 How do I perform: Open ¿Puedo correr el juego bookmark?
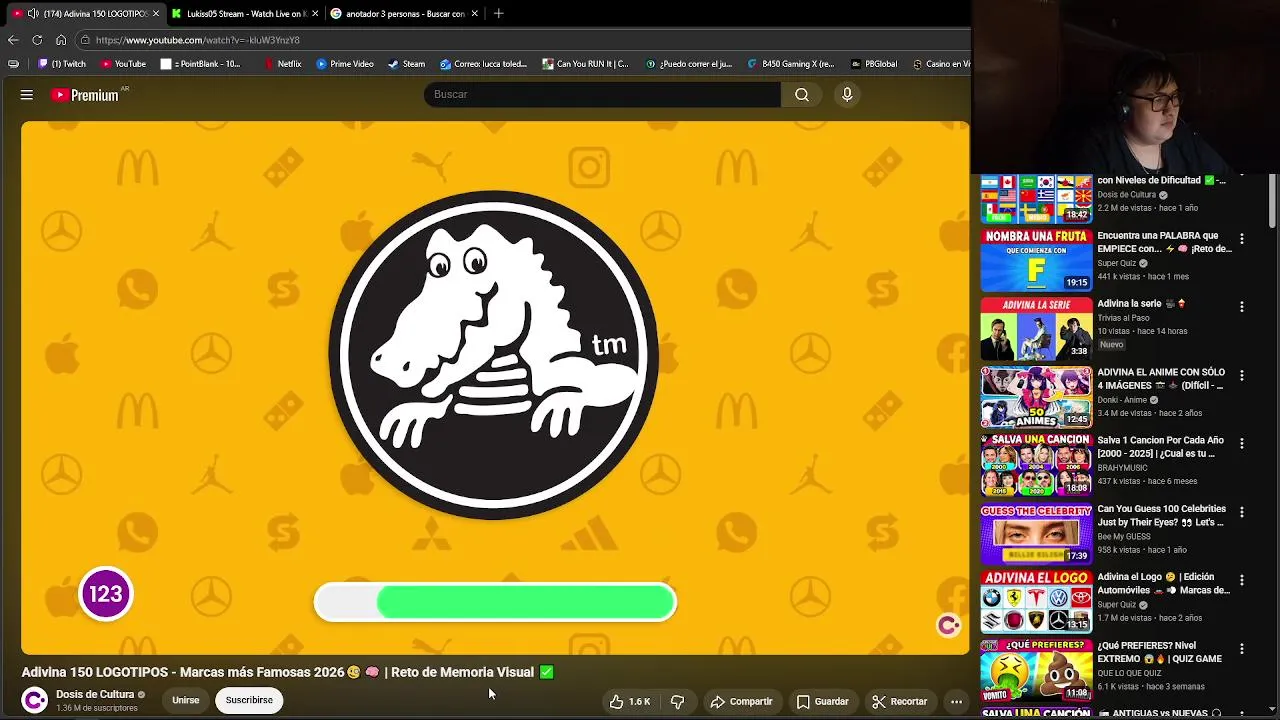689,64
